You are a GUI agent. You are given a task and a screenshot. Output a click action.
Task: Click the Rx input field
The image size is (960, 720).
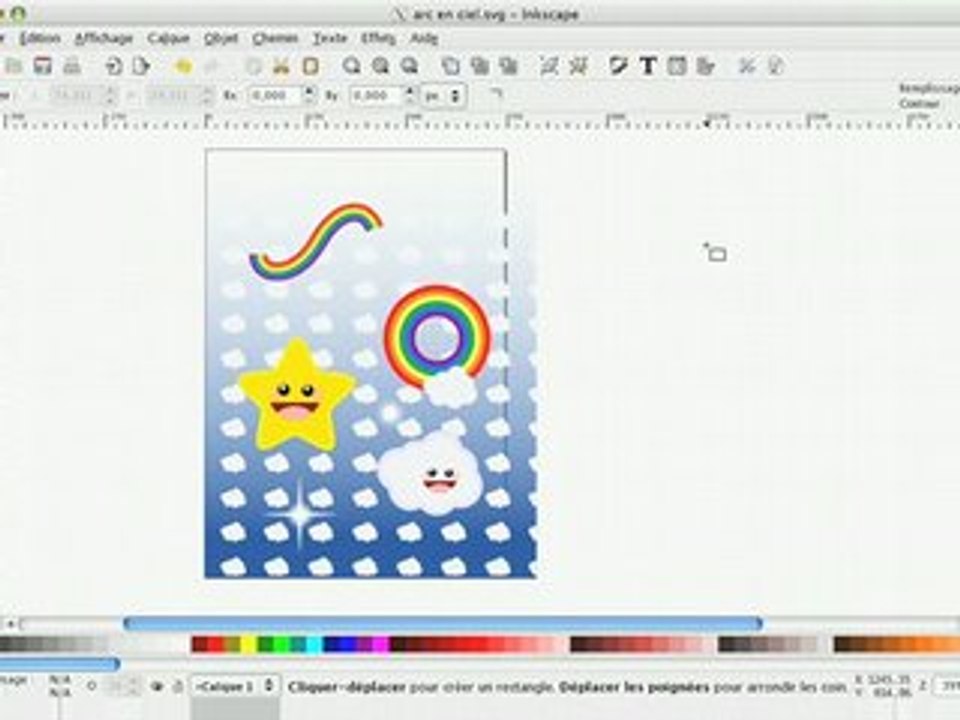coord(276,96)
